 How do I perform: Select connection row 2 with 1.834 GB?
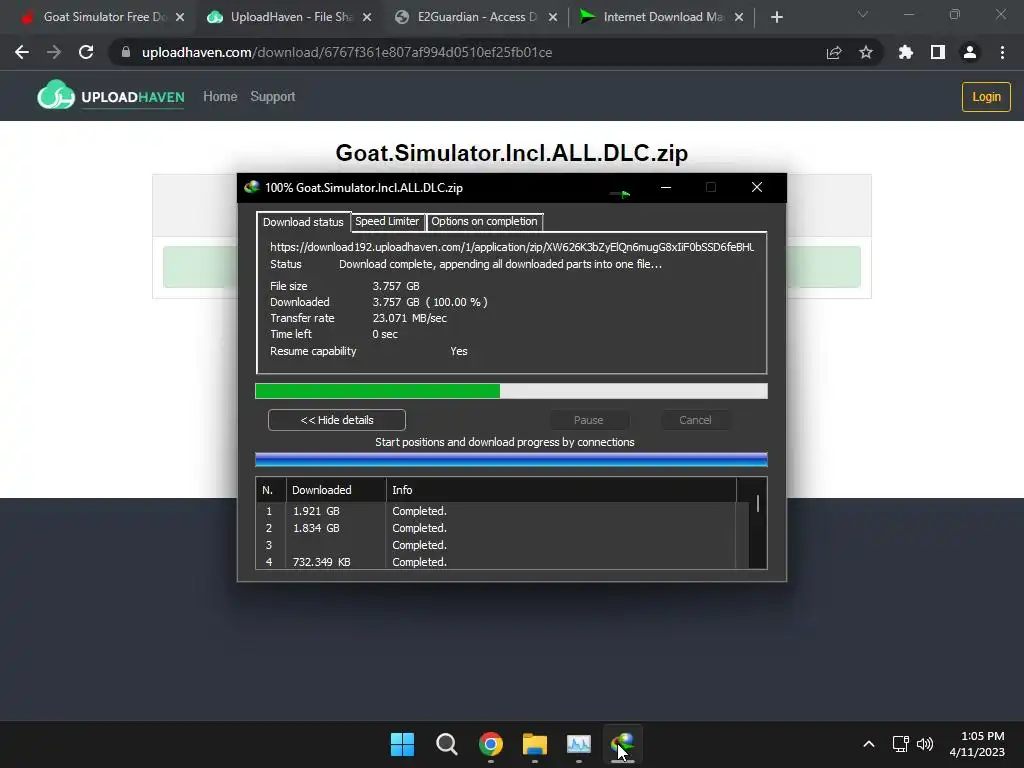tap(496, 528)
